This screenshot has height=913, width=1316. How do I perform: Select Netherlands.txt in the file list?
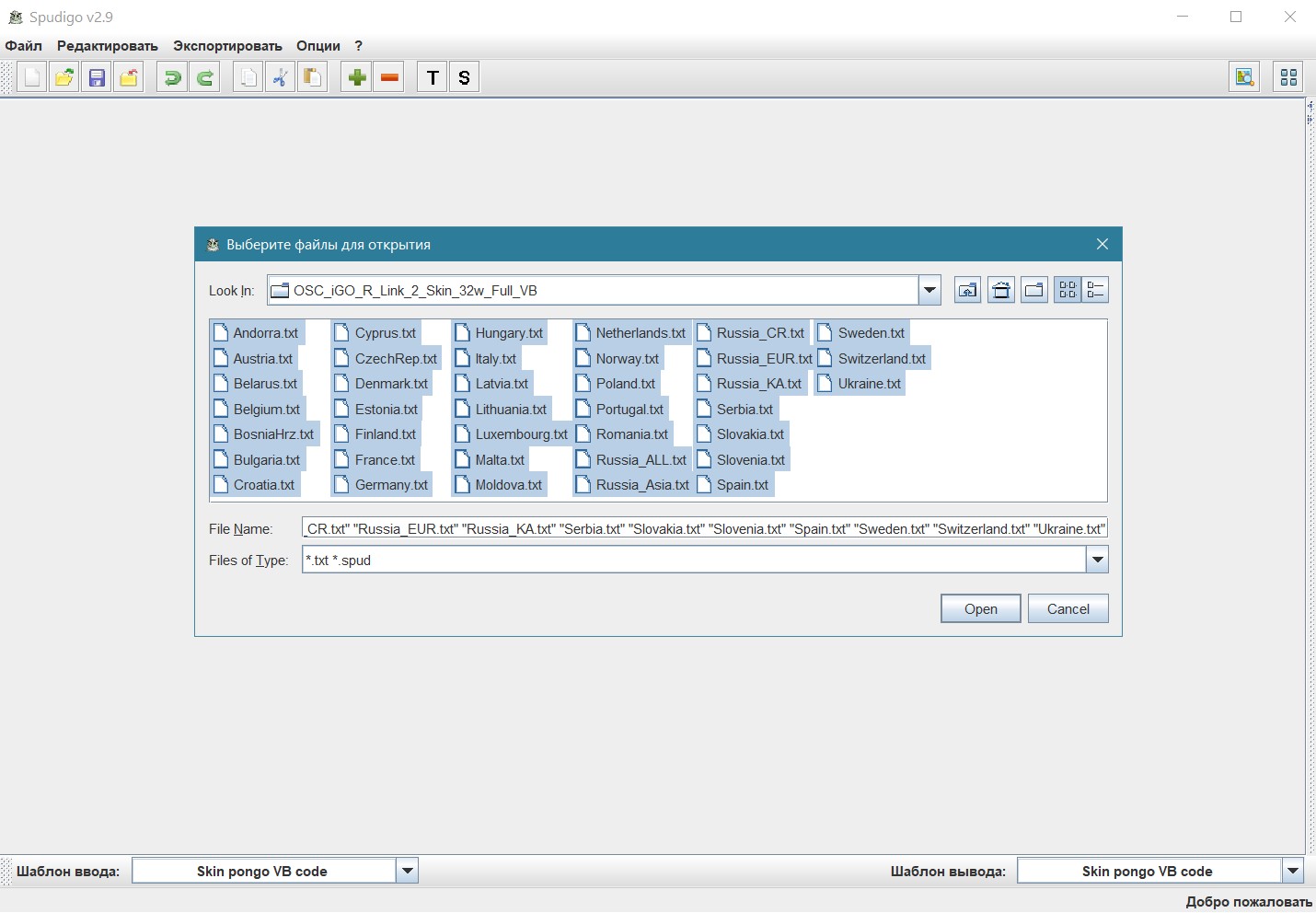tap(631, 333)
